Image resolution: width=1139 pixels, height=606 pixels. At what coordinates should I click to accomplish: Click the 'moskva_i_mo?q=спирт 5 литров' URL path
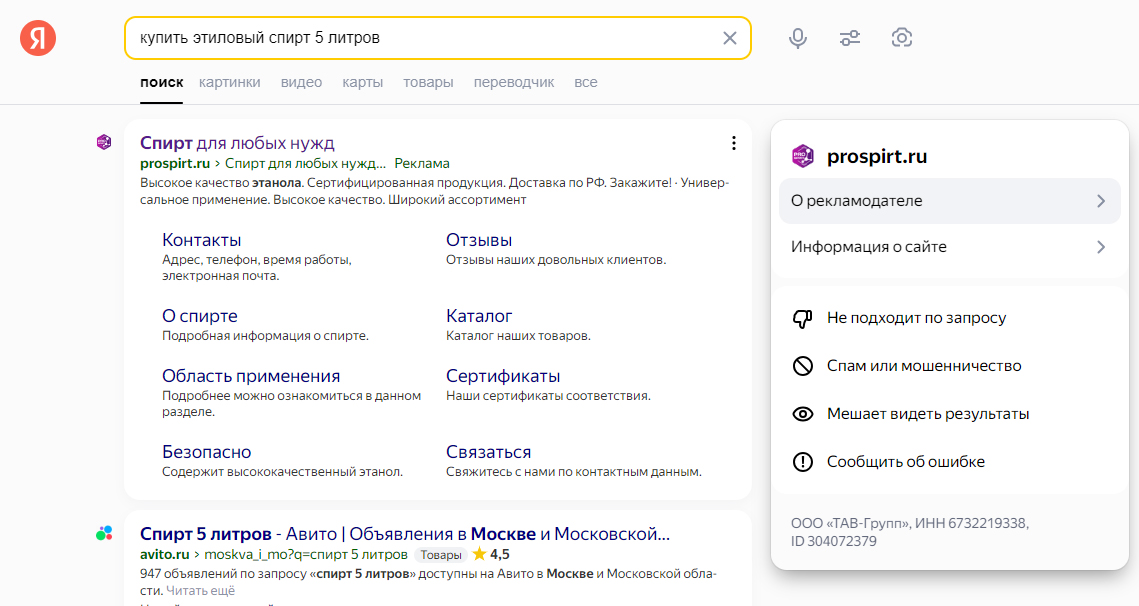click(306, 554)
